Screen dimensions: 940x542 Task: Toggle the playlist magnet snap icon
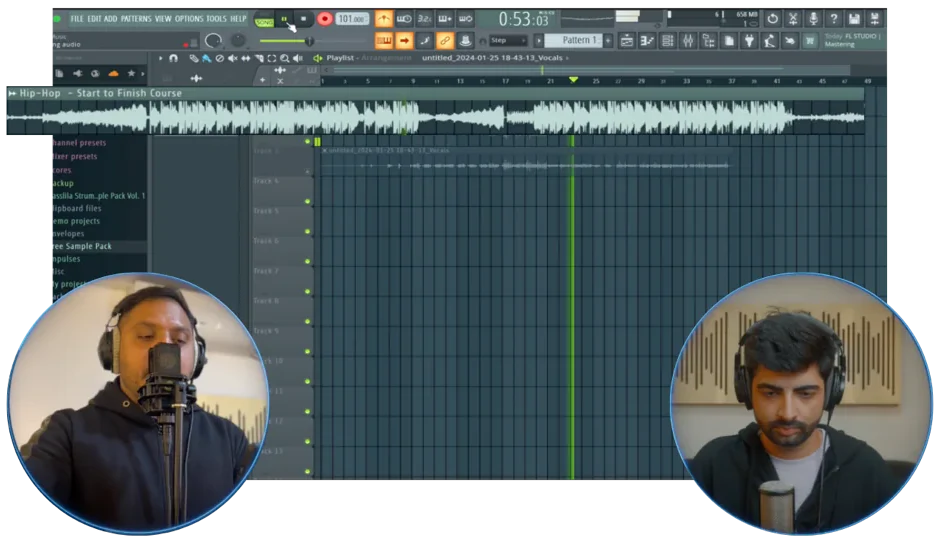[x=173, y=58]
